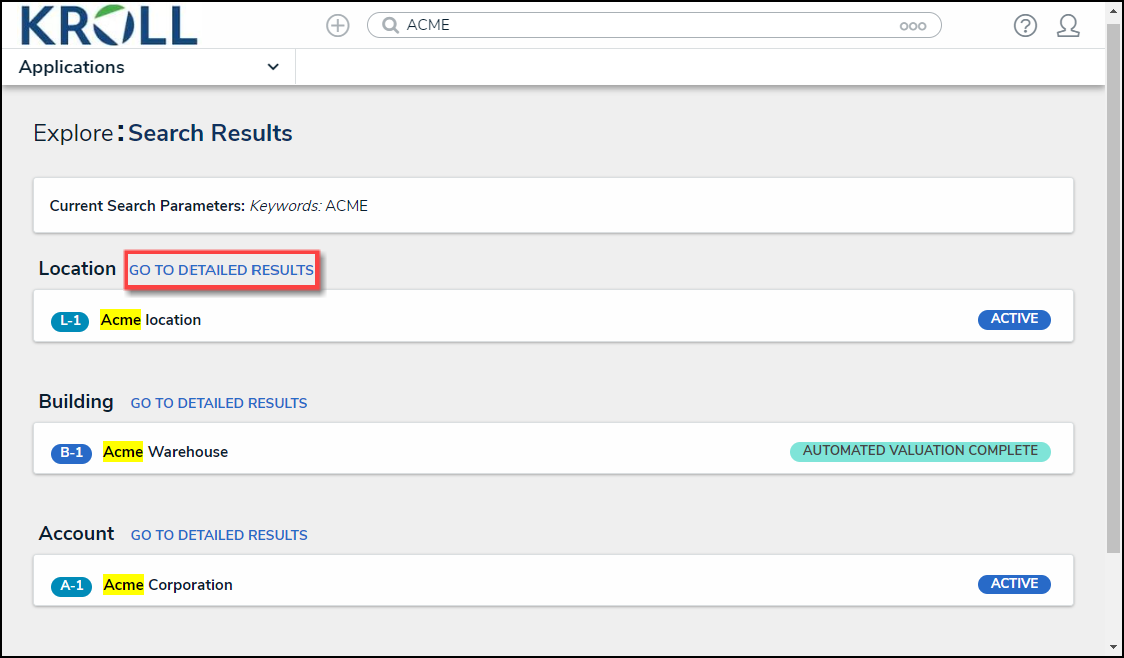Go to detailed results for Location

click(x=222, y=270)
